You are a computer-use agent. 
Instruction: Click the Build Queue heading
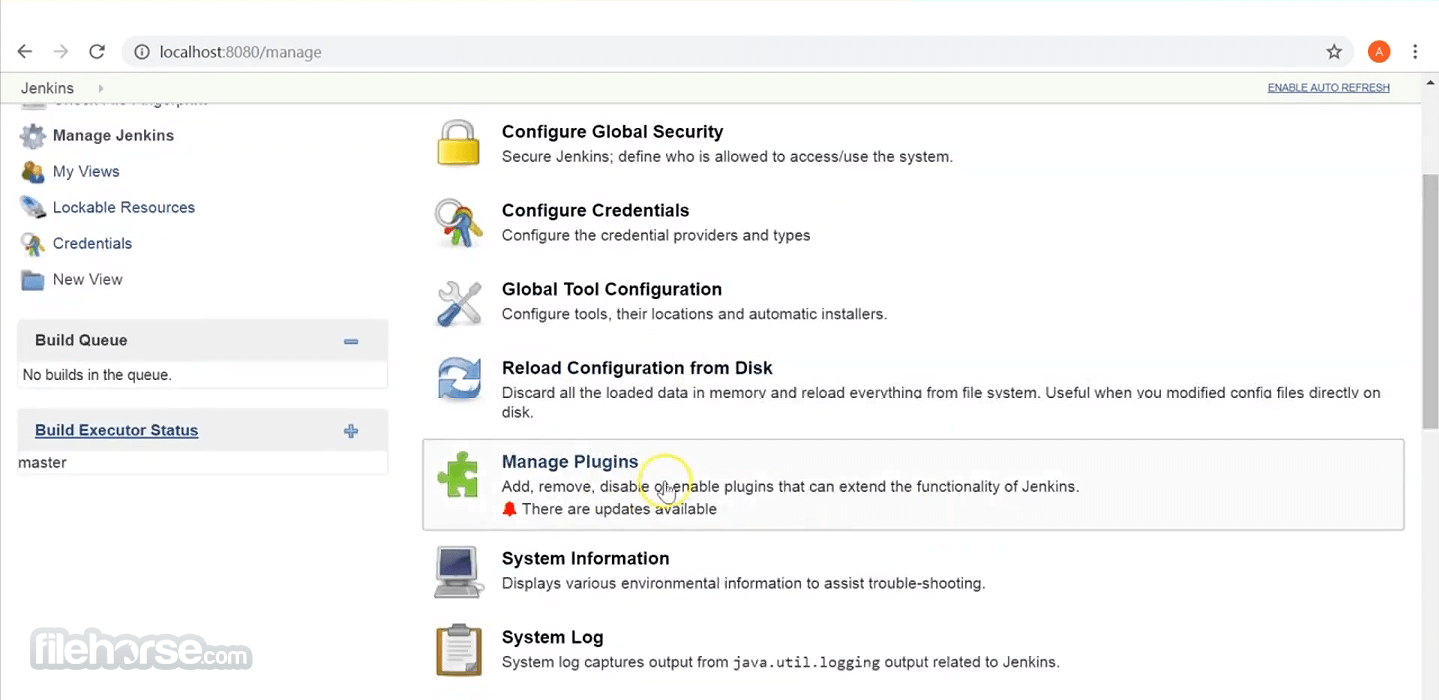coord(81,341)
